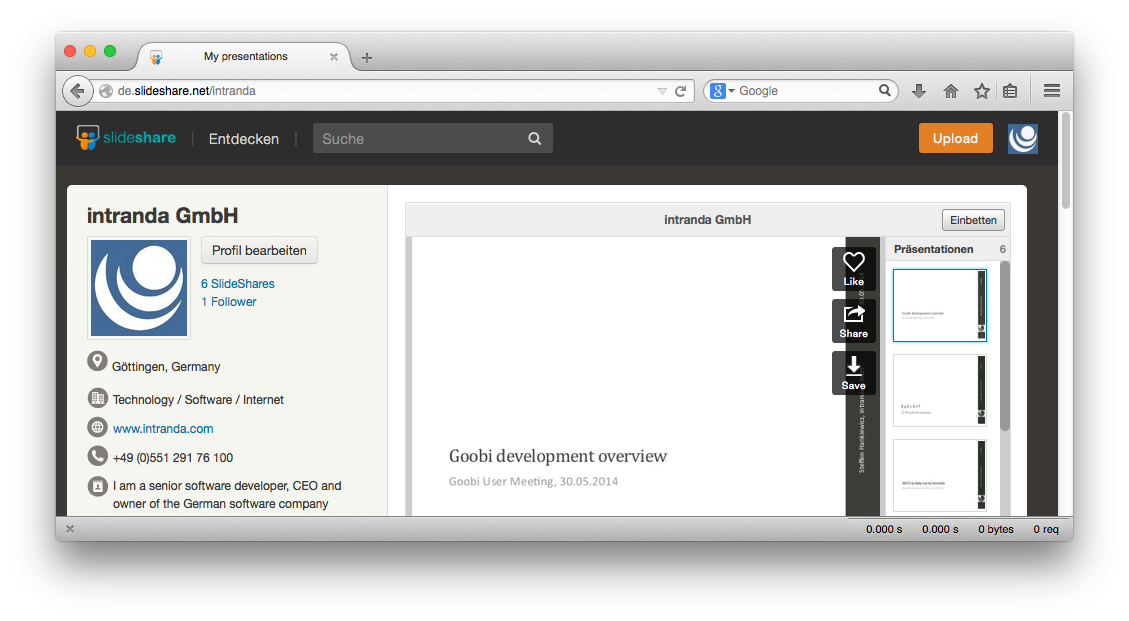The height and width of the screenshot is (621, 1129).
Task: Go to the browser home page icon
Action: tap(950, 91)
